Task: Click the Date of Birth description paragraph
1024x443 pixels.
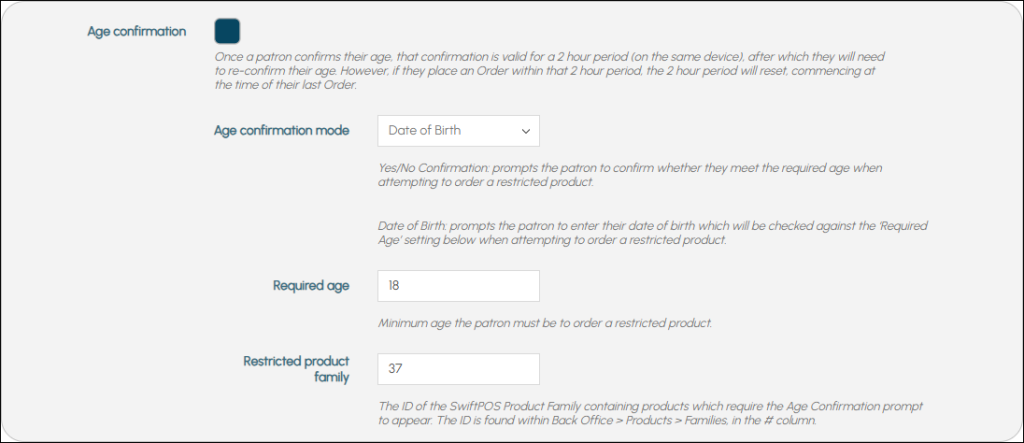Action: point(652,233)
